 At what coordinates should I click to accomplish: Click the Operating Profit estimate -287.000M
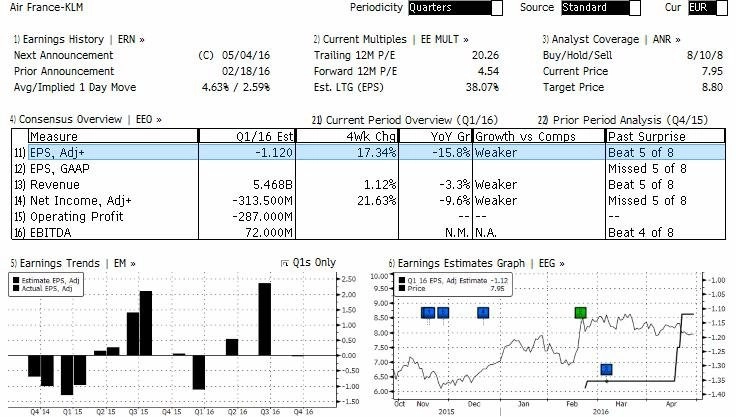262,216
